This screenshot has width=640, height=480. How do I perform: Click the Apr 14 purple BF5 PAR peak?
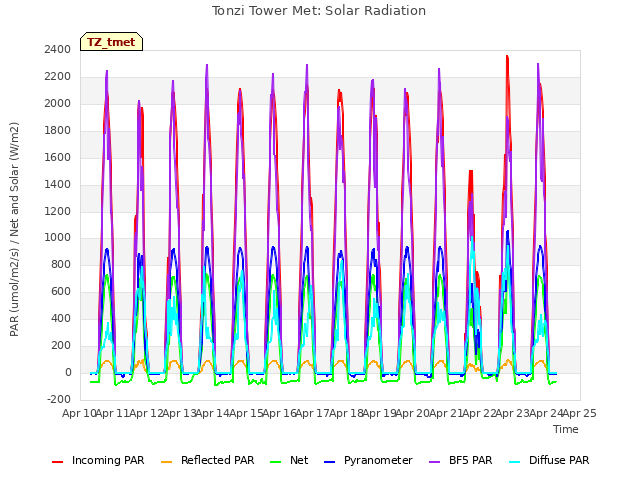207,65
